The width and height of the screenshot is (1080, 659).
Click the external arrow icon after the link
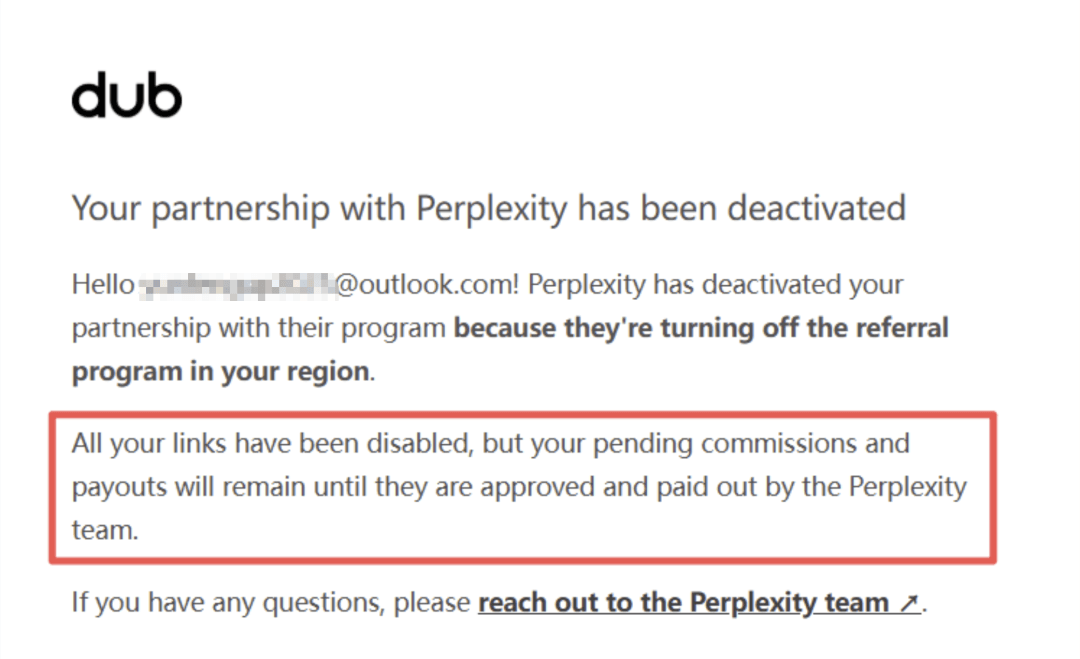point(908,603)
